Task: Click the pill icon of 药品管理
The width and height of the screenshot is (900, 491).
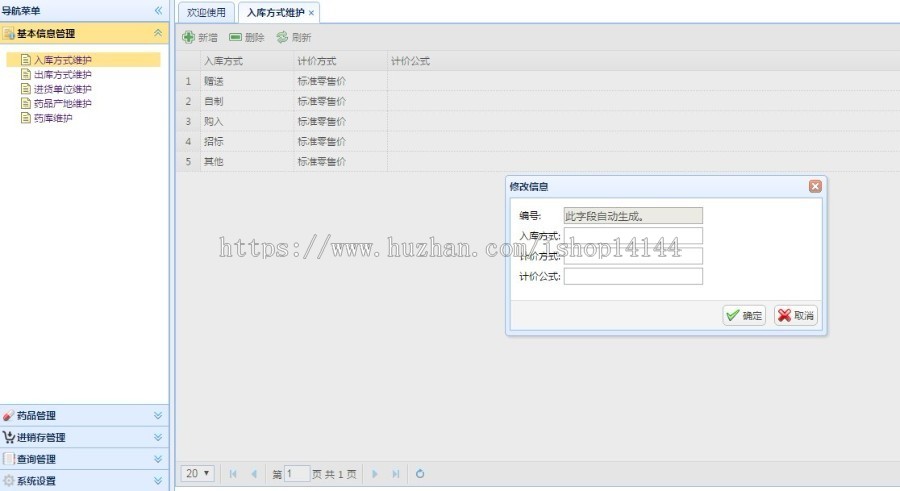Action: [x=8, y=415]
